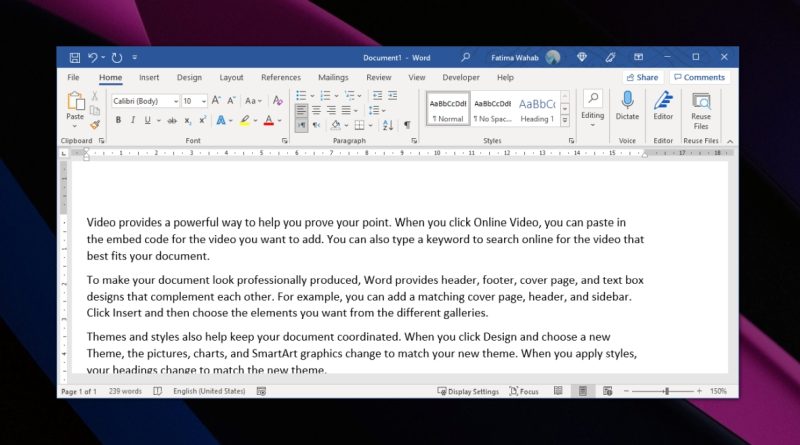
Task: Start Dictate voice input
Action: 627,106
